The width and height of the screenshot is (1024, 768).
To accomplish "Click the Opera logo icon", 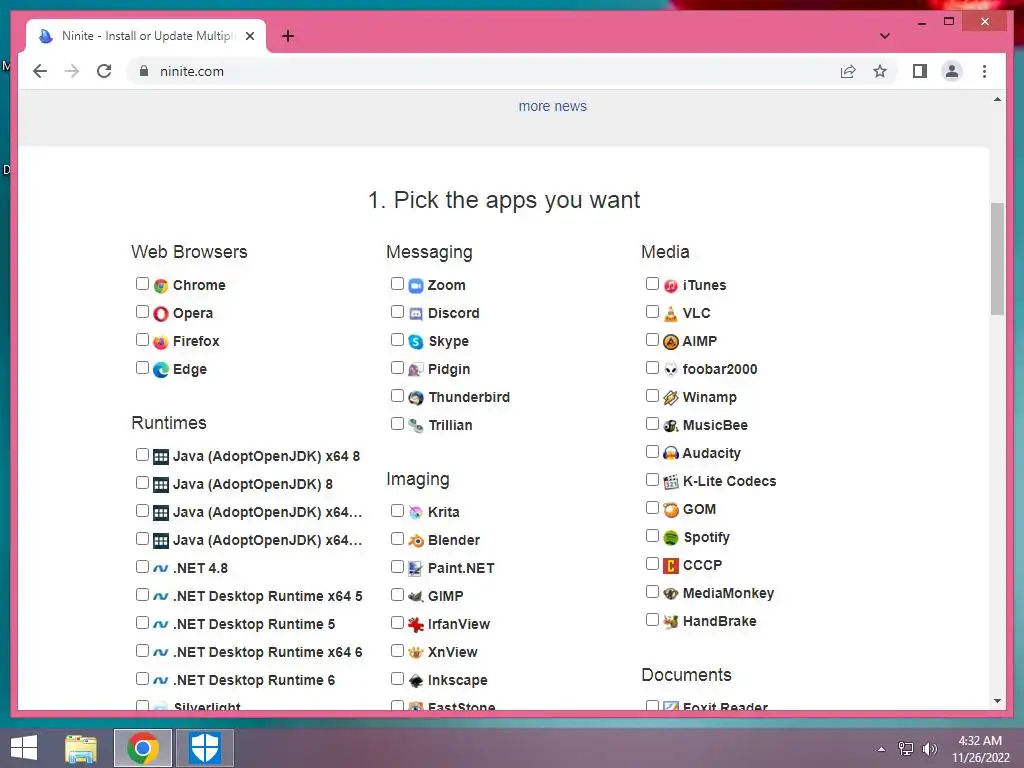I will coord(161,313).
